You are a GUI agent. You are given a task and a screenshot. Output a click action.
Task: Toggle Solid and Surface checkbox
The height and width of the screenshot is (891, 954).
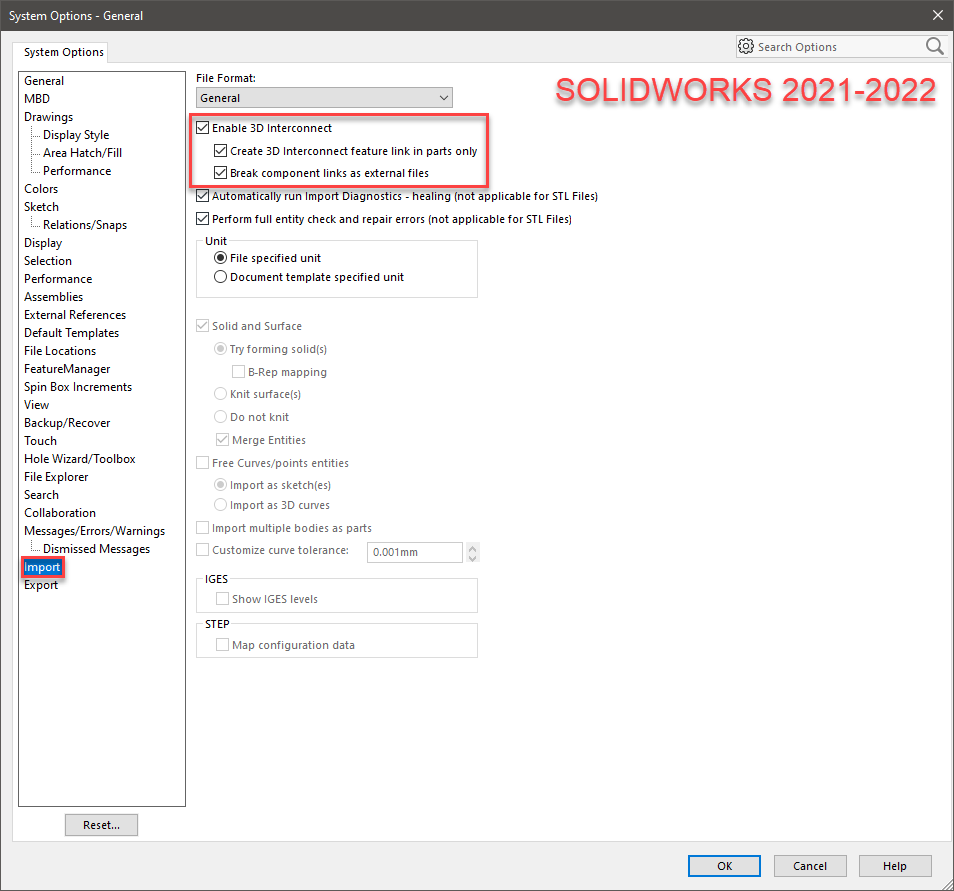click(203, 326)
